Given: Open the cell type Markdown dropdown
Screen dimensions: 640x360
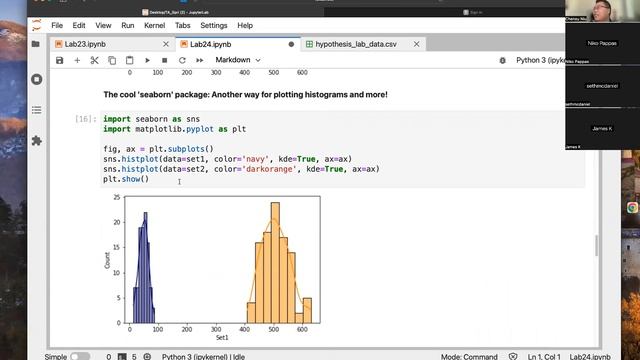Looking at the screenshot, I should point(238,60).
